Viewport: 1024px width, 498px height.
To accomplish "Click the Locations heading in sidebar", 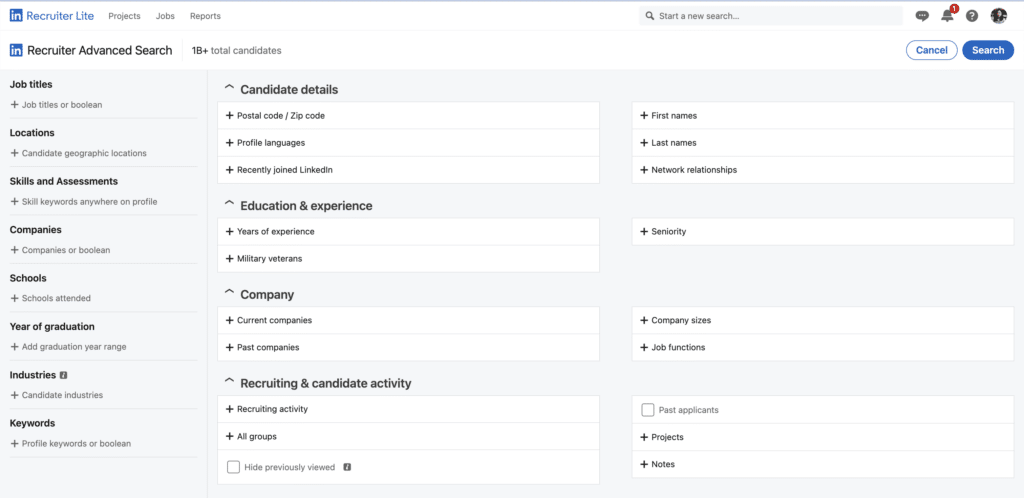I will [32, 132].
